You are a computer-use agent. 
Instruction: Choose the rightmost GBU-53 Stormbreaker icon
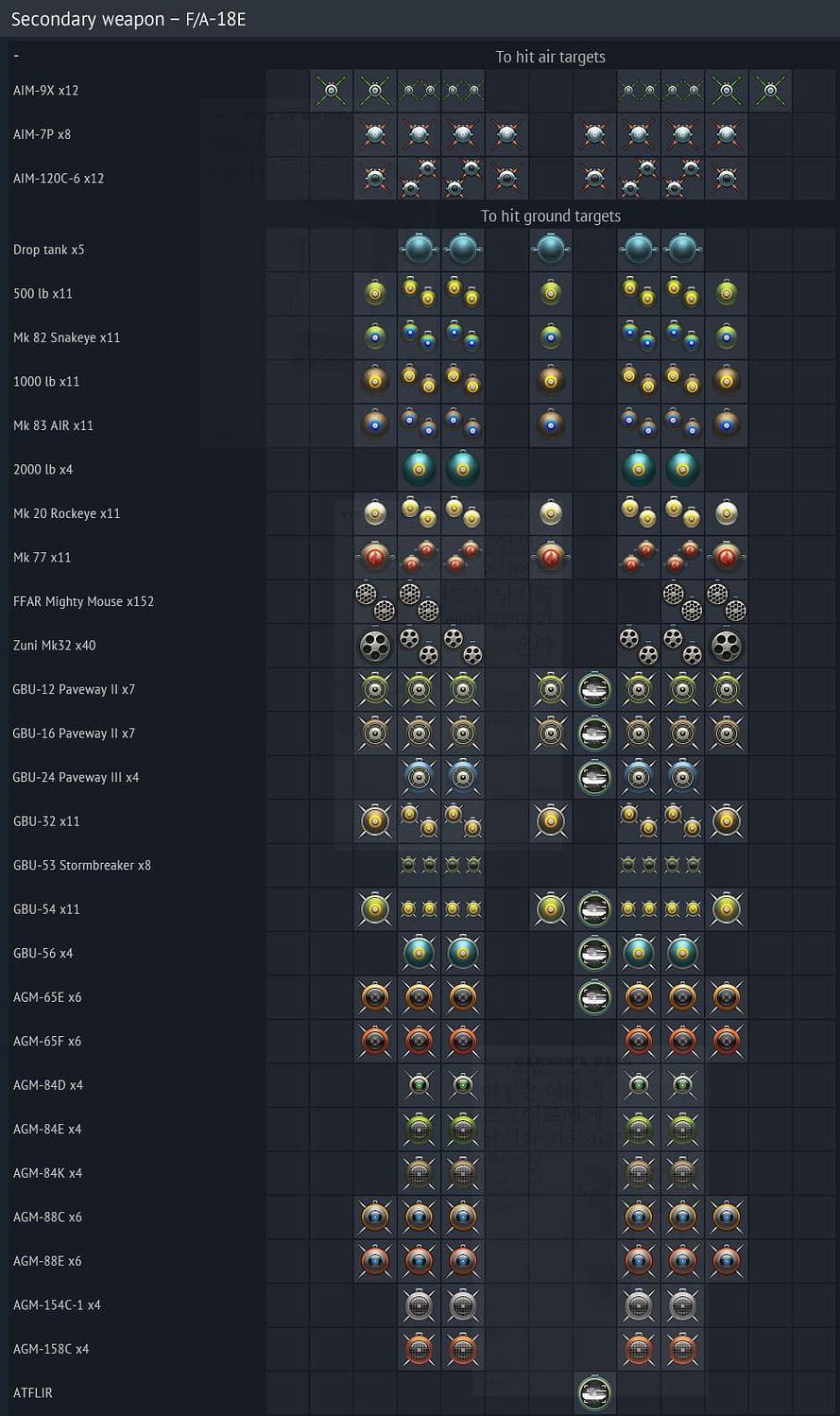click(x=682, y=865)
